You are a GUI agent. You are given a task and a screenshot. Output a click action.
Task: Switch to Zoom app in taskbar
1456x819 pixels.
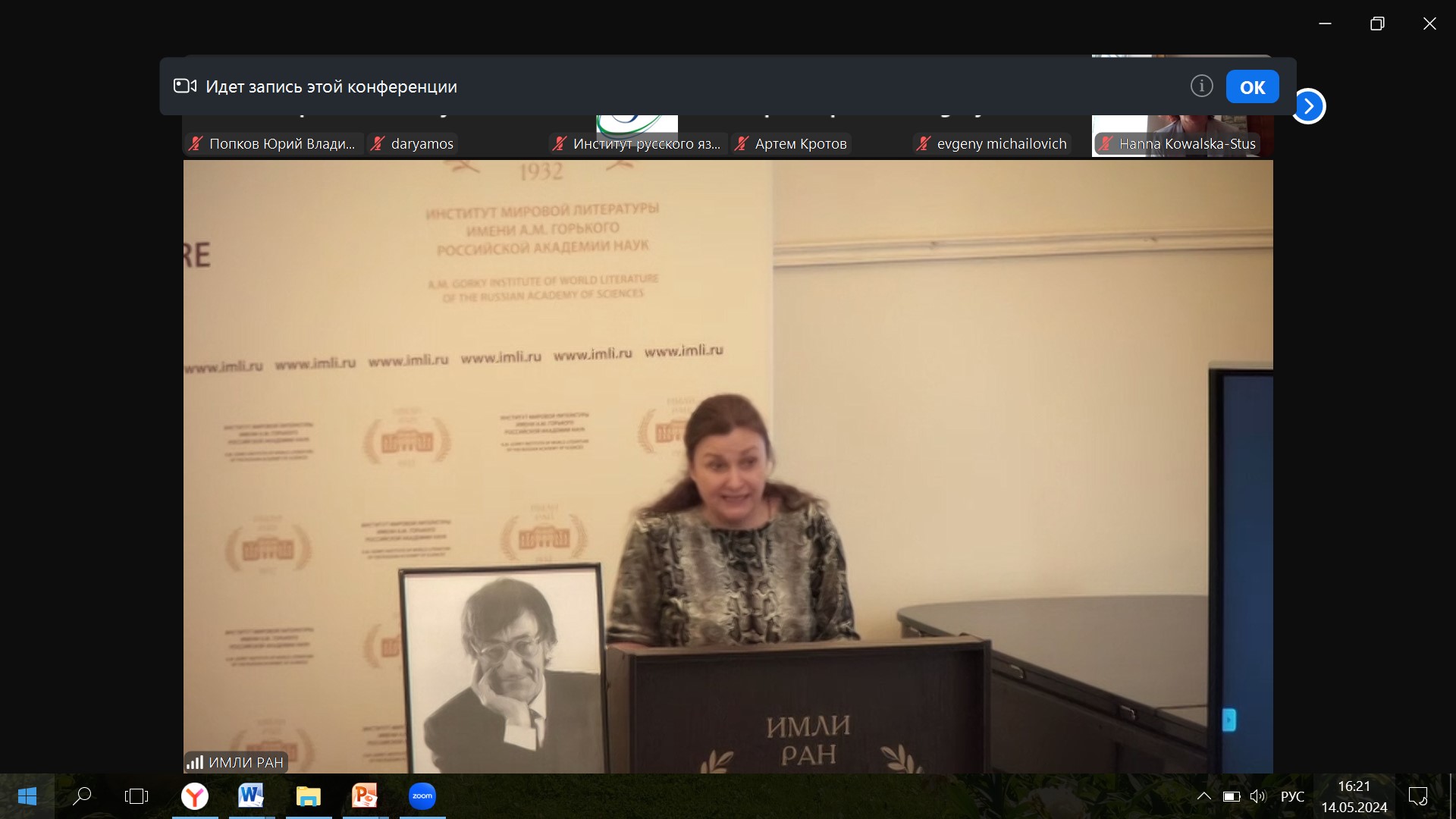pos(422,796)
